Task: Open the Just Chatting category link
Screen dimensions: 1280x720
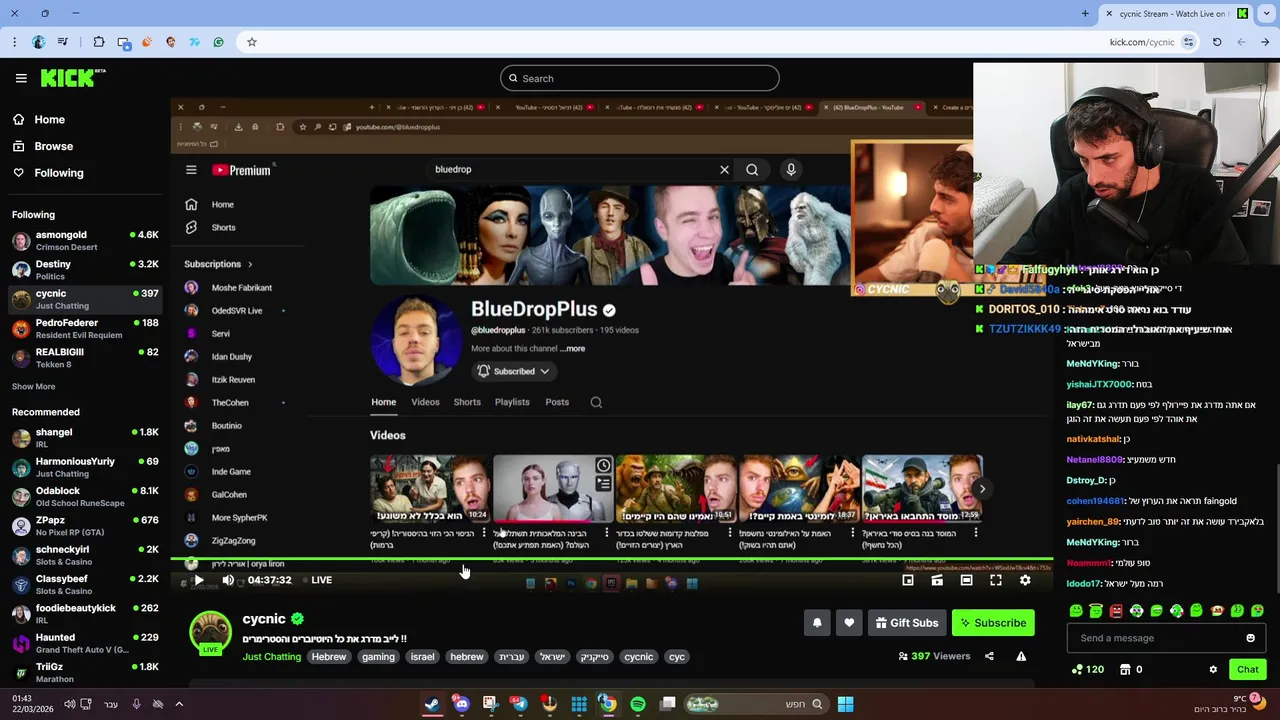Action: pos(271,657)
